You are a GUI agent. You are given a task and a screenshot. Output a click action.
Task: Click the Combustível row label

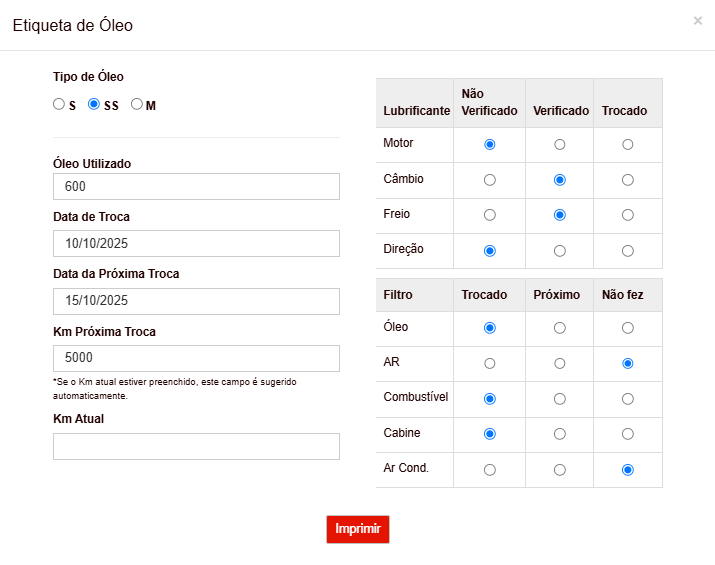(416, 397)
